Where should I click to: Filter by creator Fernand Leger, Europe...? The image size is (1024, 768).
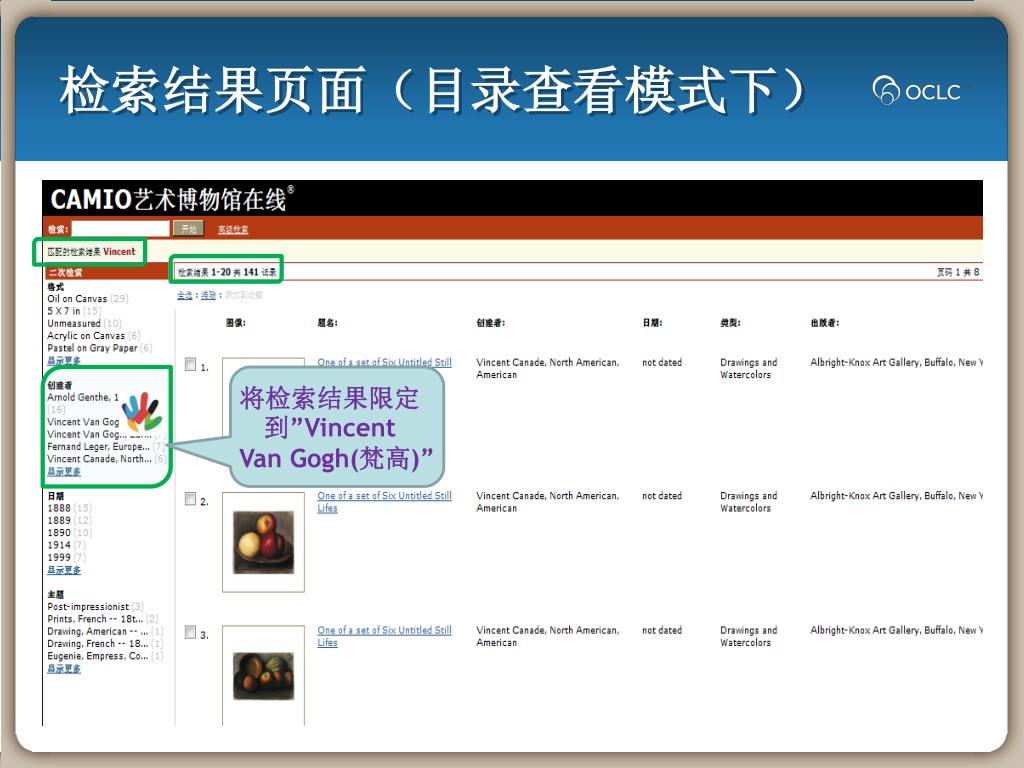(x=98, y=447)
